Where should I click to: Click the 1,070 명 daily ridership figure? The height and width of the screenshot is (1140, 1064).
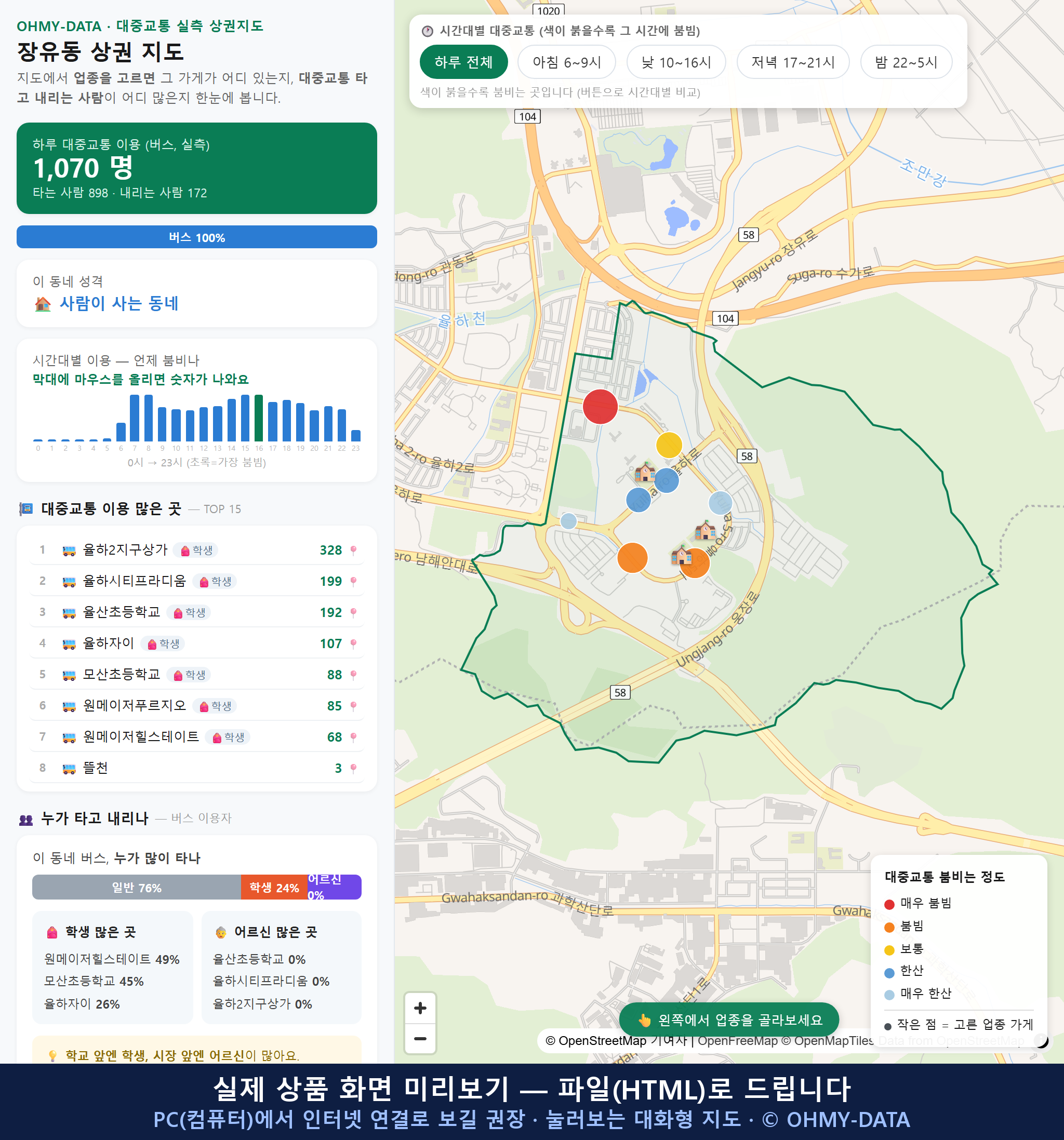(83, 168)
